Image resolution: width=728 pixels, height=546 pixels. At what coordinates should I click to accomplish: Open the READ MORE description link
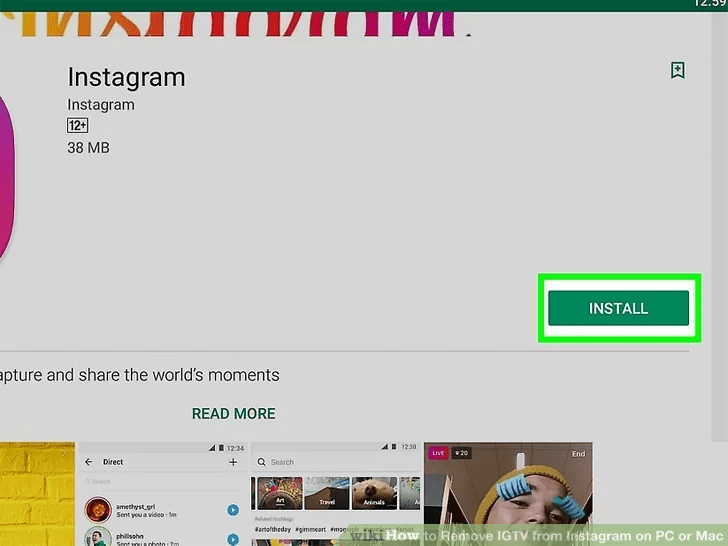(234, 413)
